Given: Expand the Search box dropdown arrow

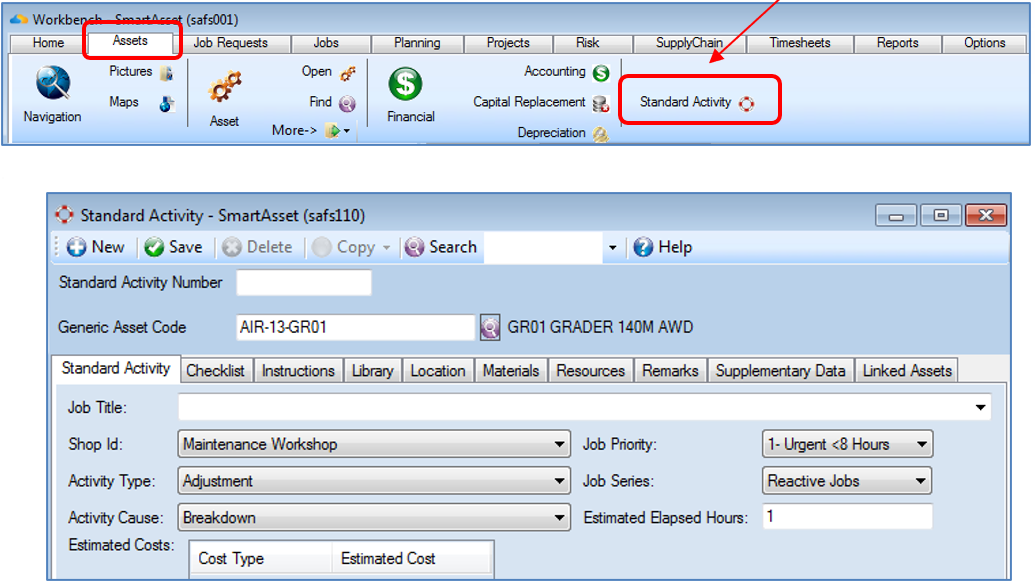Looking at the screenshot, I should pyautogui.click(x=613, y=248).
